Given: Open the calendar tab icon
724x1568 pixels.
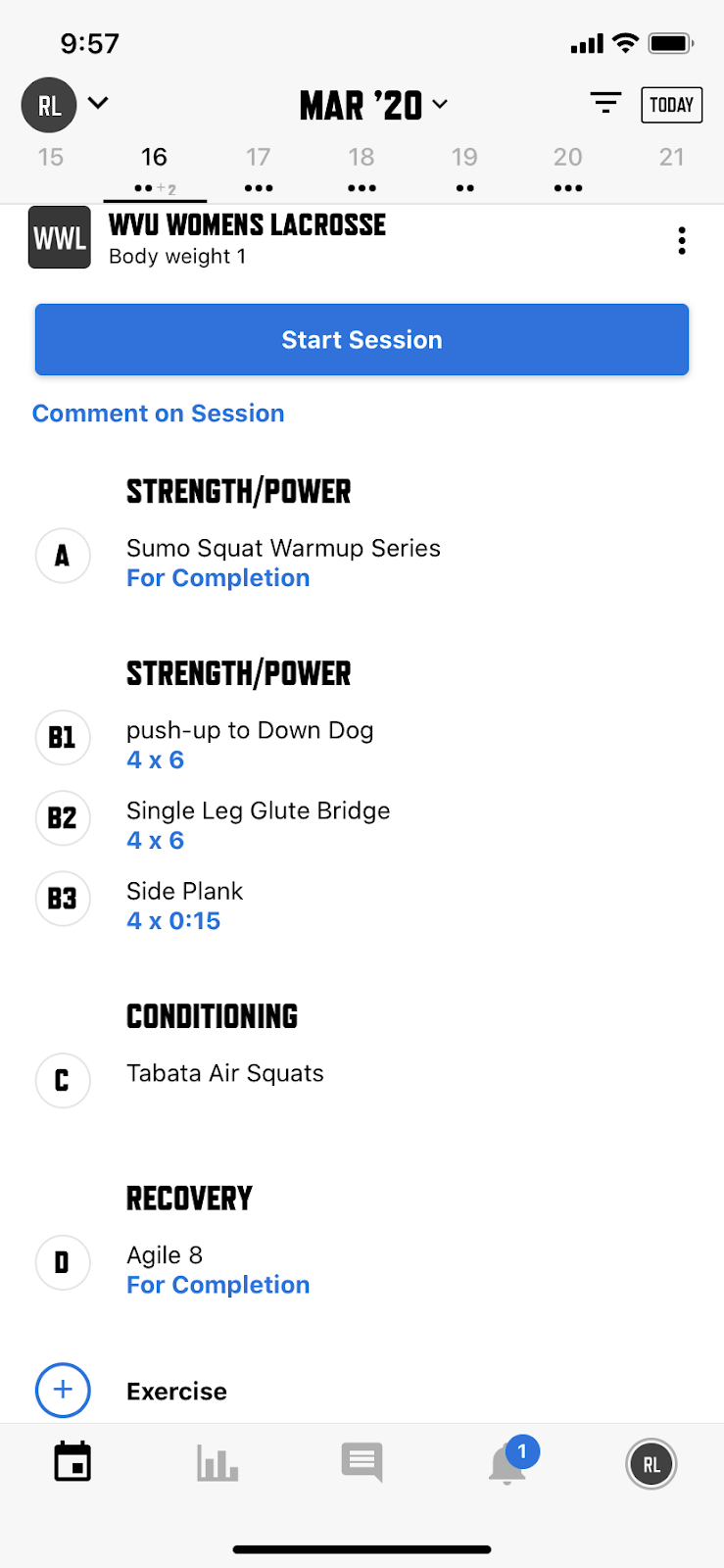Looking at the screenshot, I should 72,1462.
